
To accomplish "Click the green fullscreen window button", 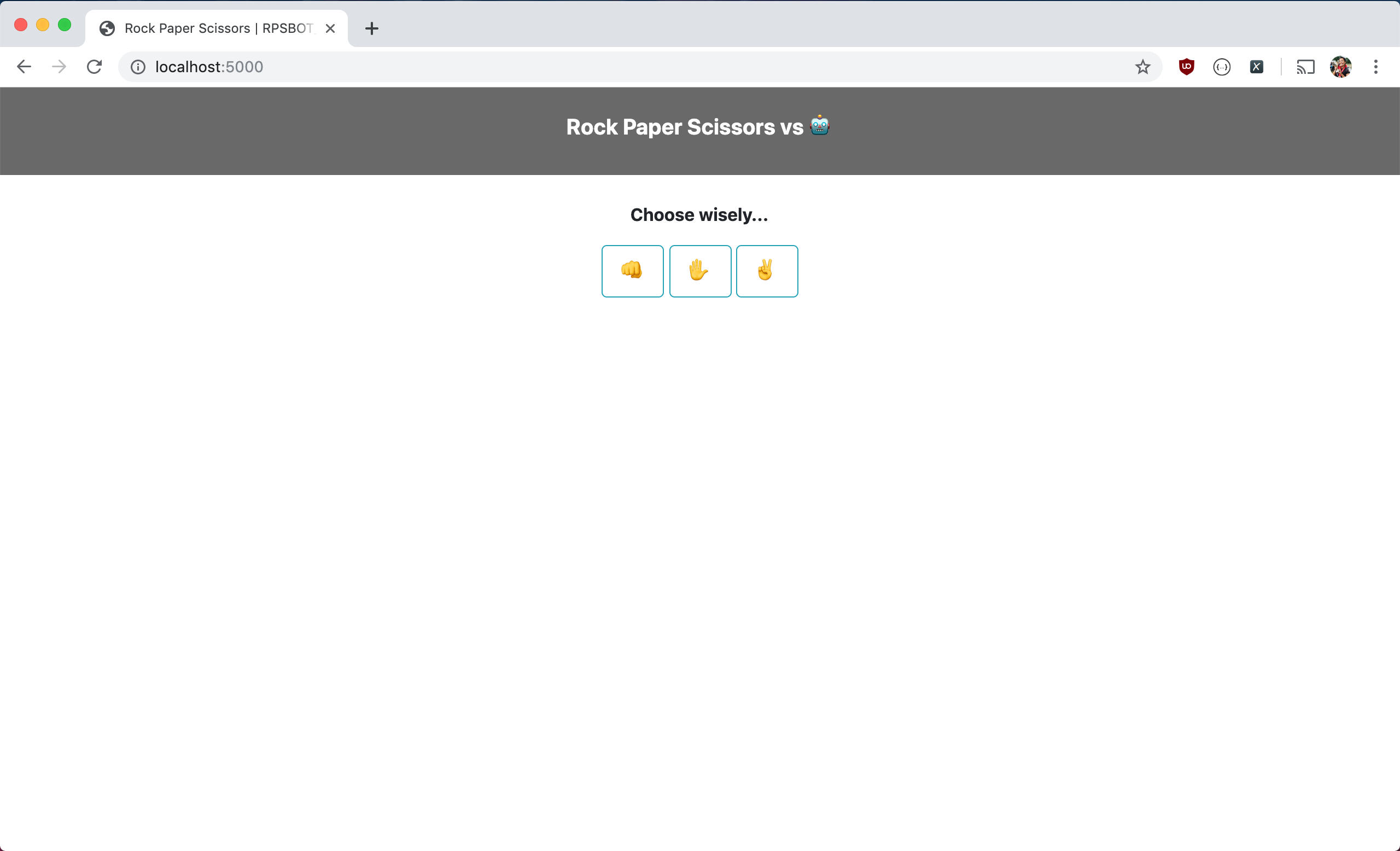I will (65, 25).
